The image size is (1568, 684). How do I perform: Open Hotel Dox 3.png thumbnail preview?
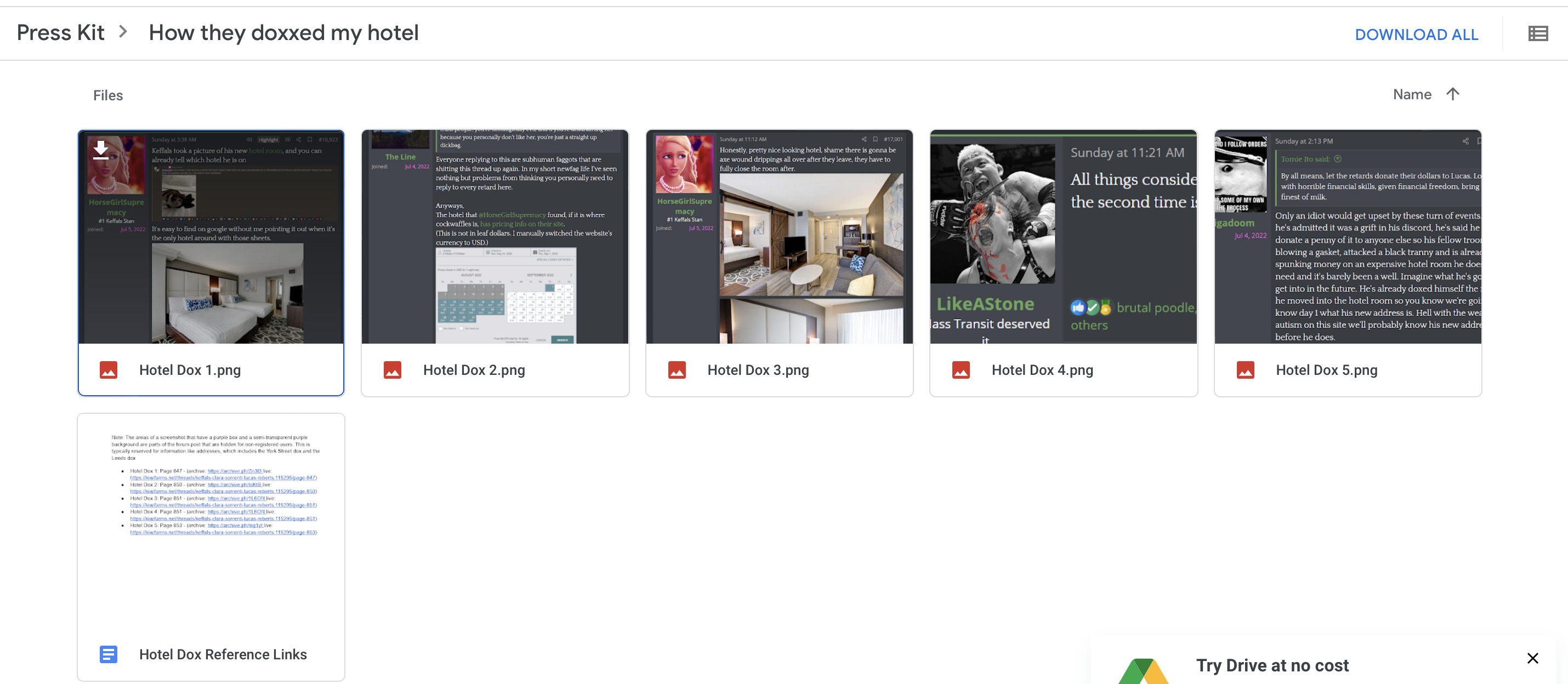coord(779,237)
